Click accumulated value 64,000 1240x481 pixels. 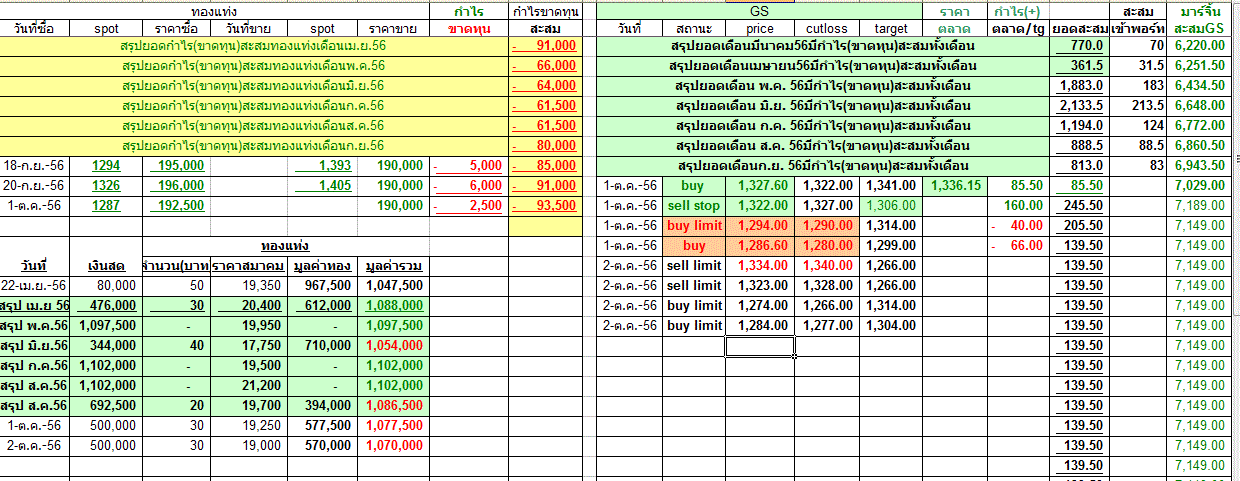point(544,86)
